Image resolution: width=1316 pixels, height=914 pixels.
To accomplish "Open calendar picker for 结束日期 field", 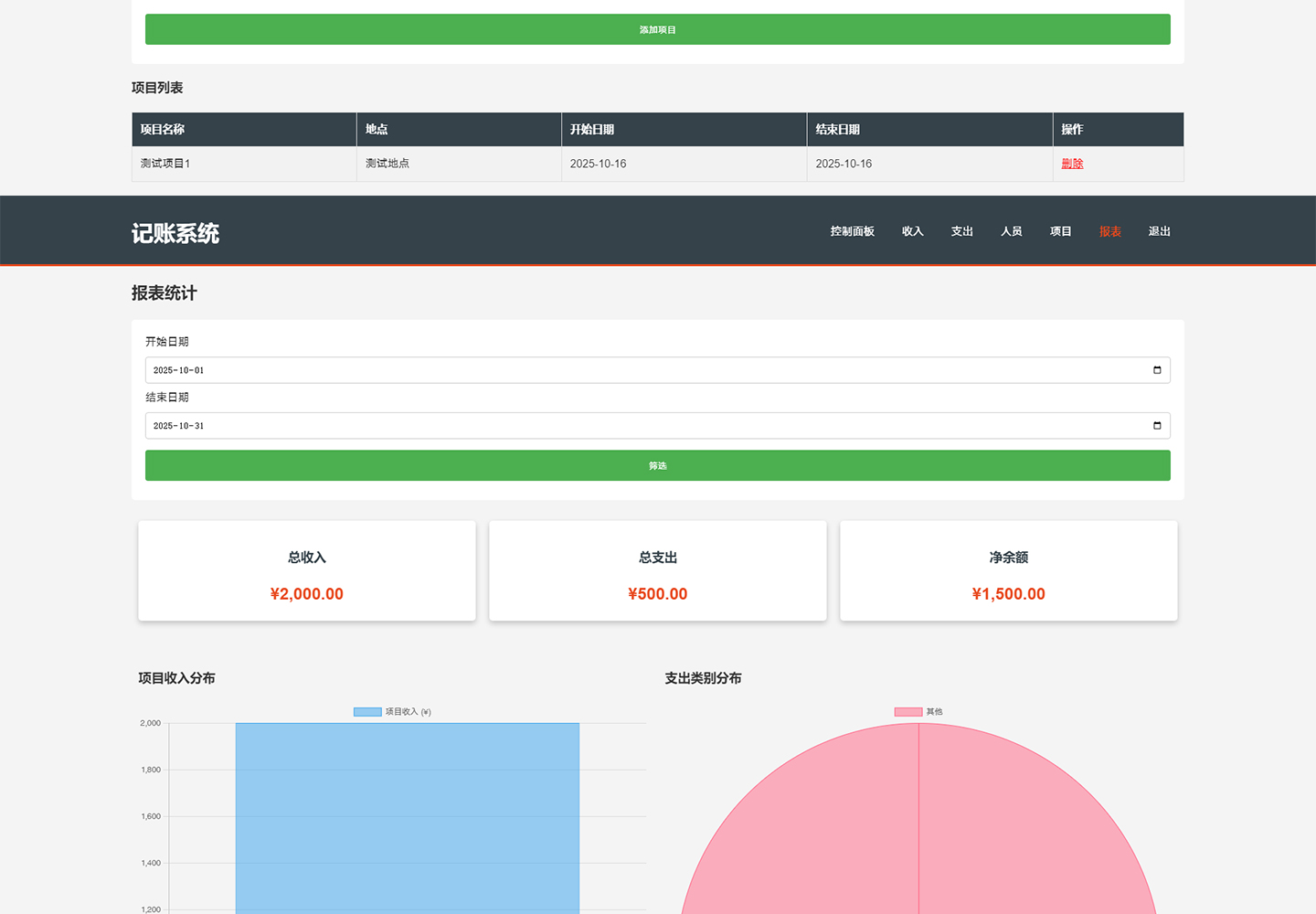I will click(1157, 426).
